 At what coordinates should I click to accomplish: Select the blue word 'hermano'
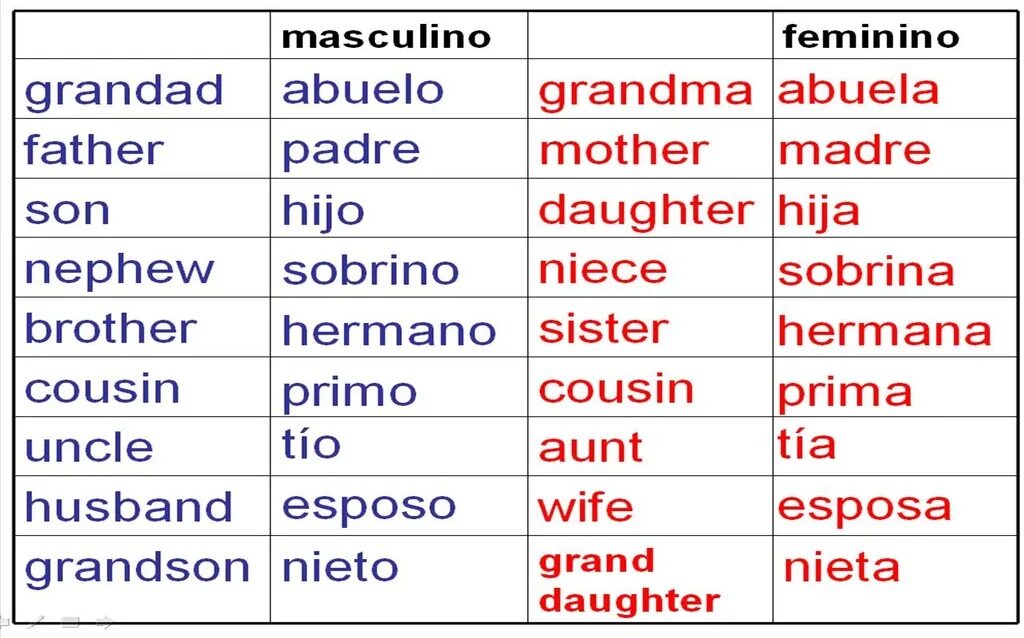[x=389, y=330]
